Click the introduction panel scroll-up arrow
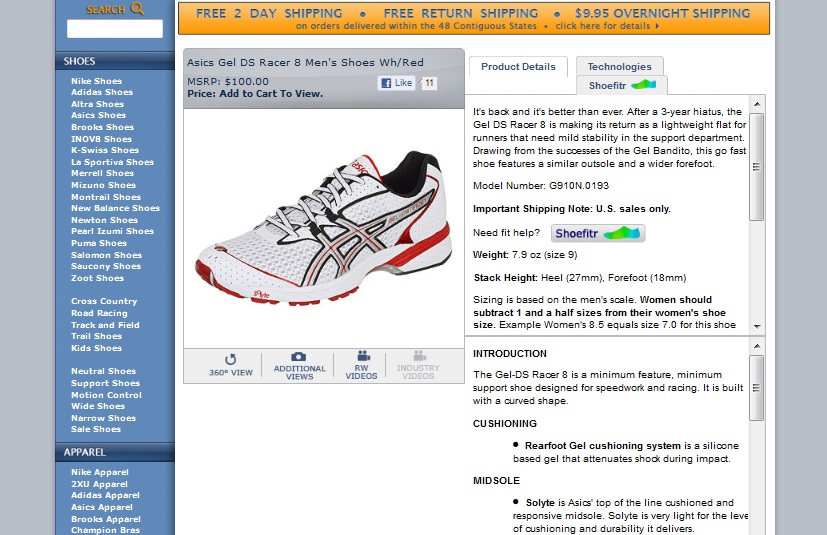Image resolution: width=827 pixels, height=535 pixels. [x=757, y=346]
